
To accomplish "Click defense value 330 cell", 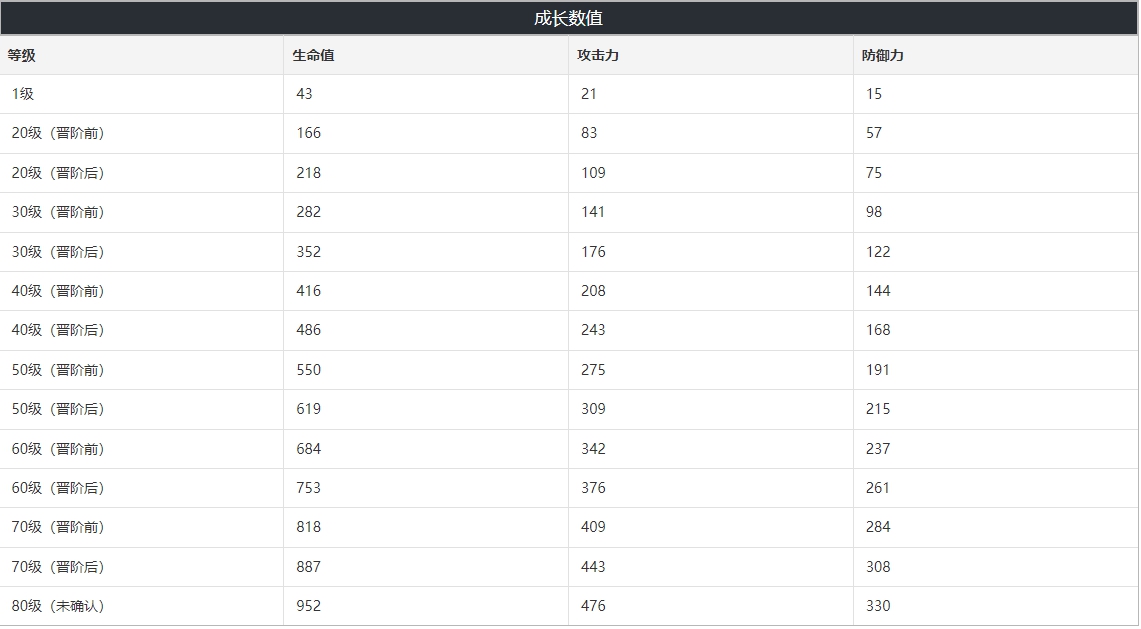I will pos(996,606).
